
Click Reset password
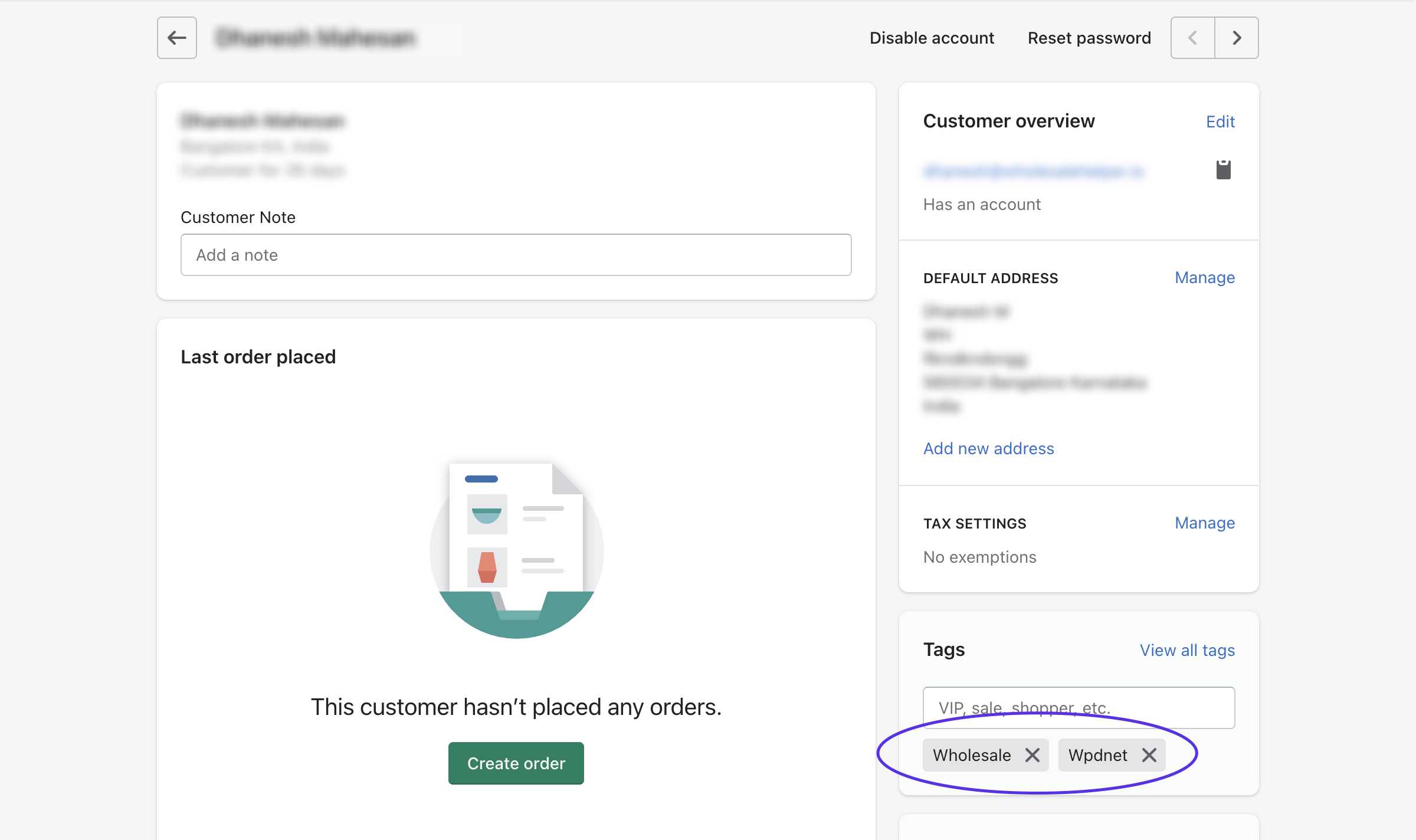1089,38
